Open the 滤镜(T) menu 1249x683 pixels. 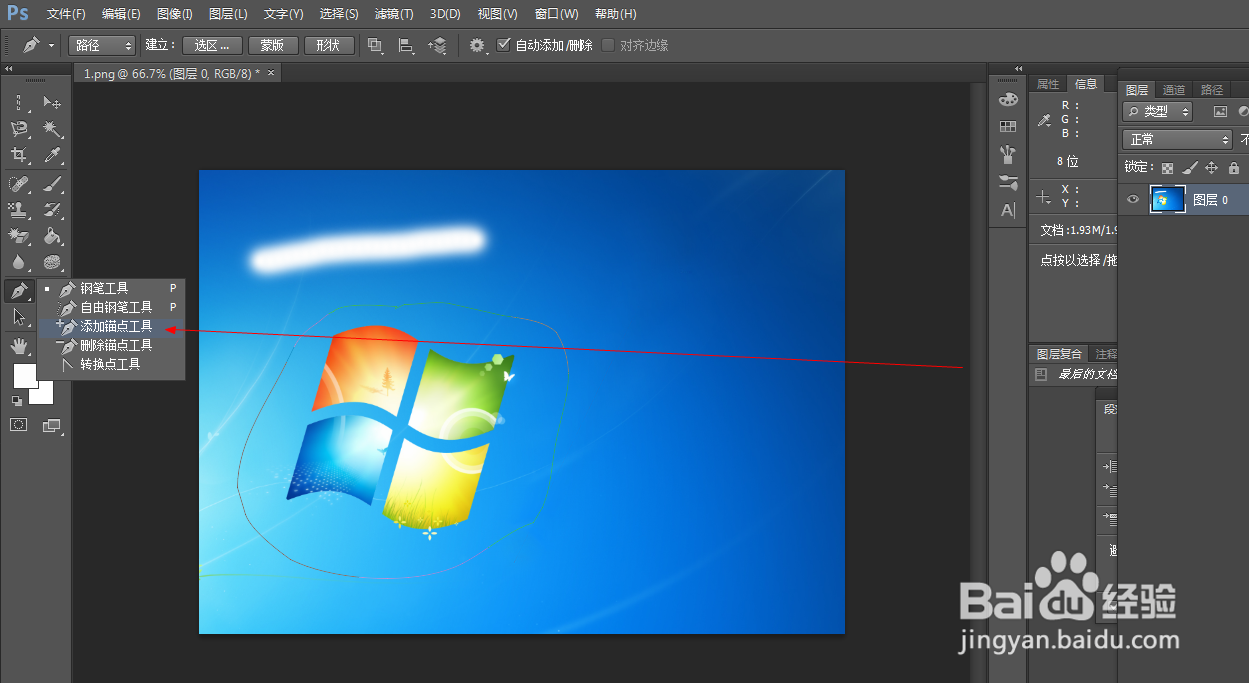click(394, 14)
